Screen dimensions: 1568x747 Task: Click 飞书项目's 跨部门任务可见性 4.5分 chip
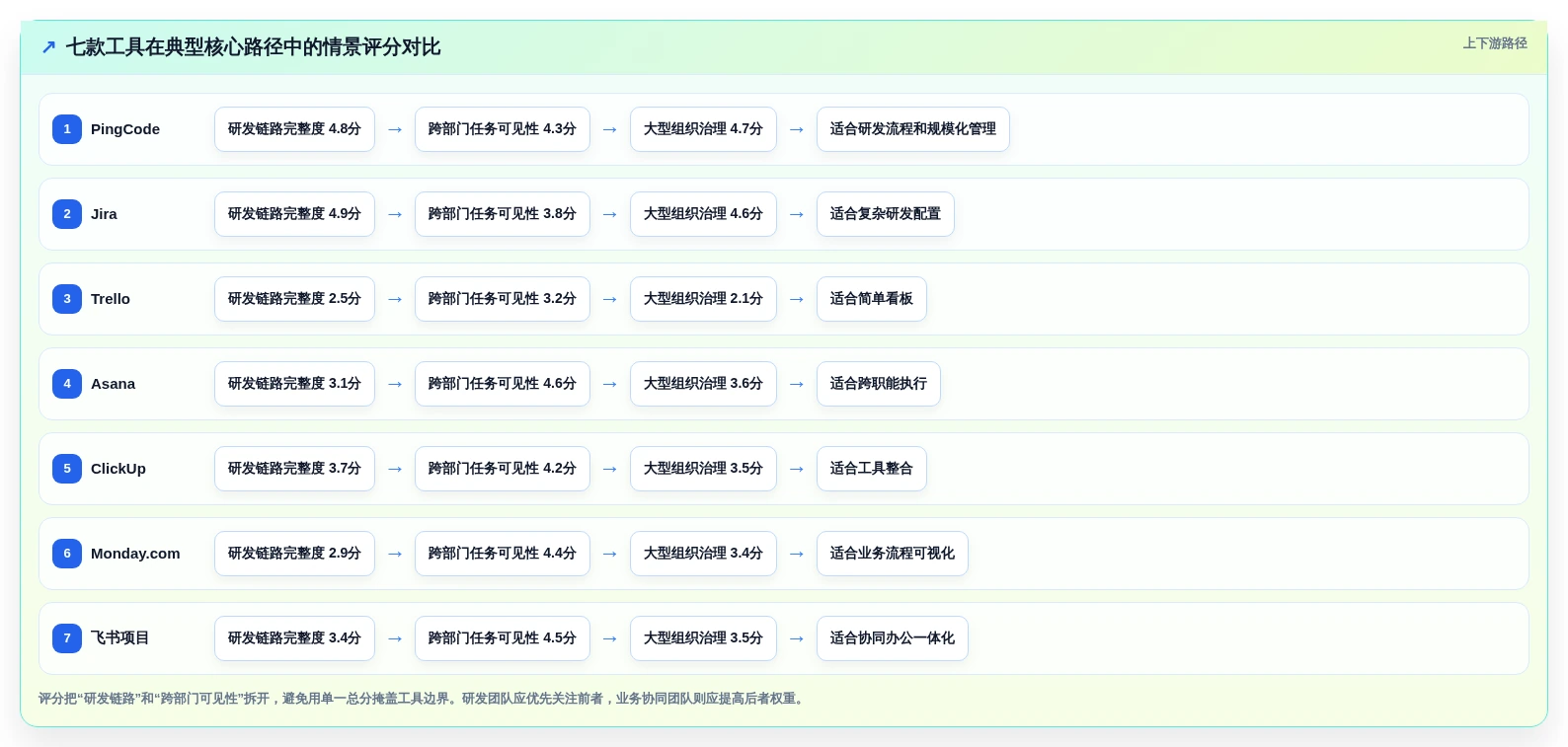click(503, 638)
